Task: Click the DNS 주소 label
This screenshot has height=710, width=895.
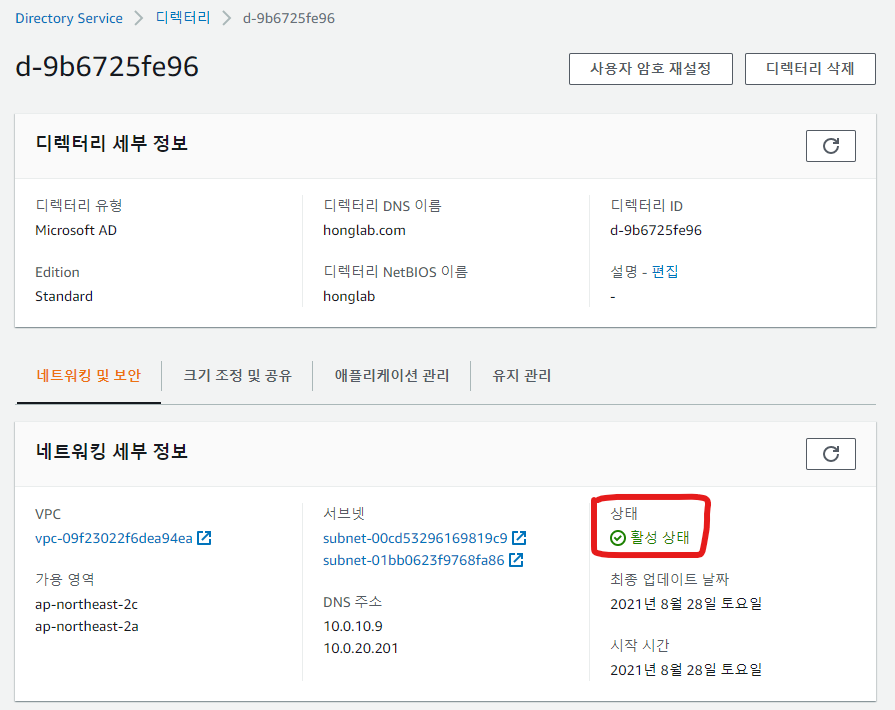Action: 352,602
